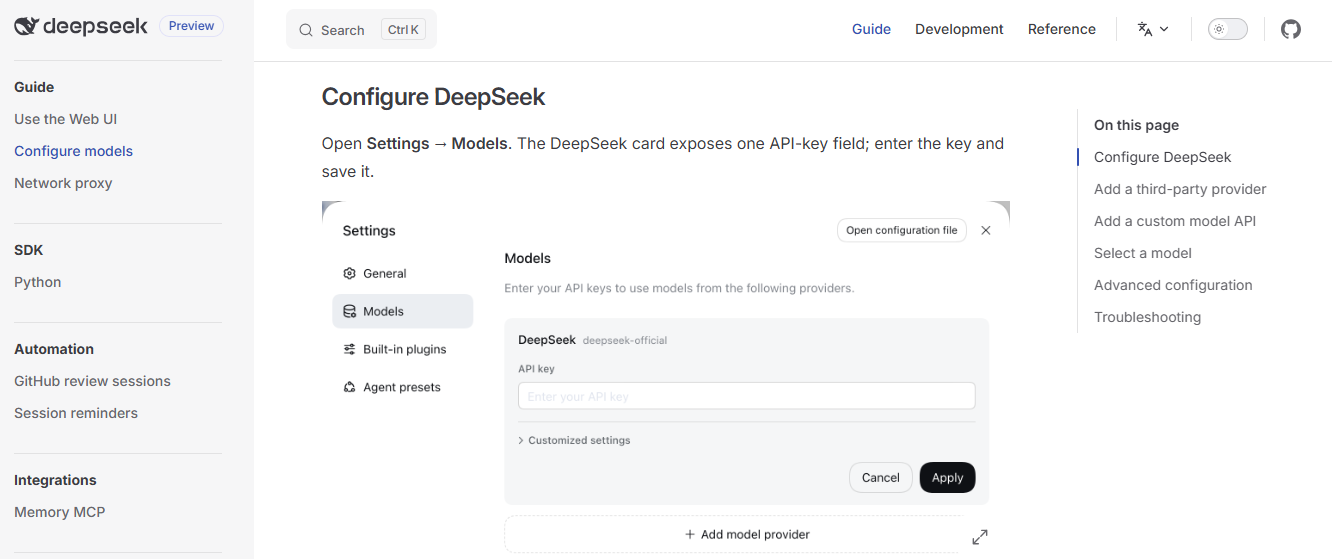Click the Ctrl K shortcut badge

tap(403, 30)
